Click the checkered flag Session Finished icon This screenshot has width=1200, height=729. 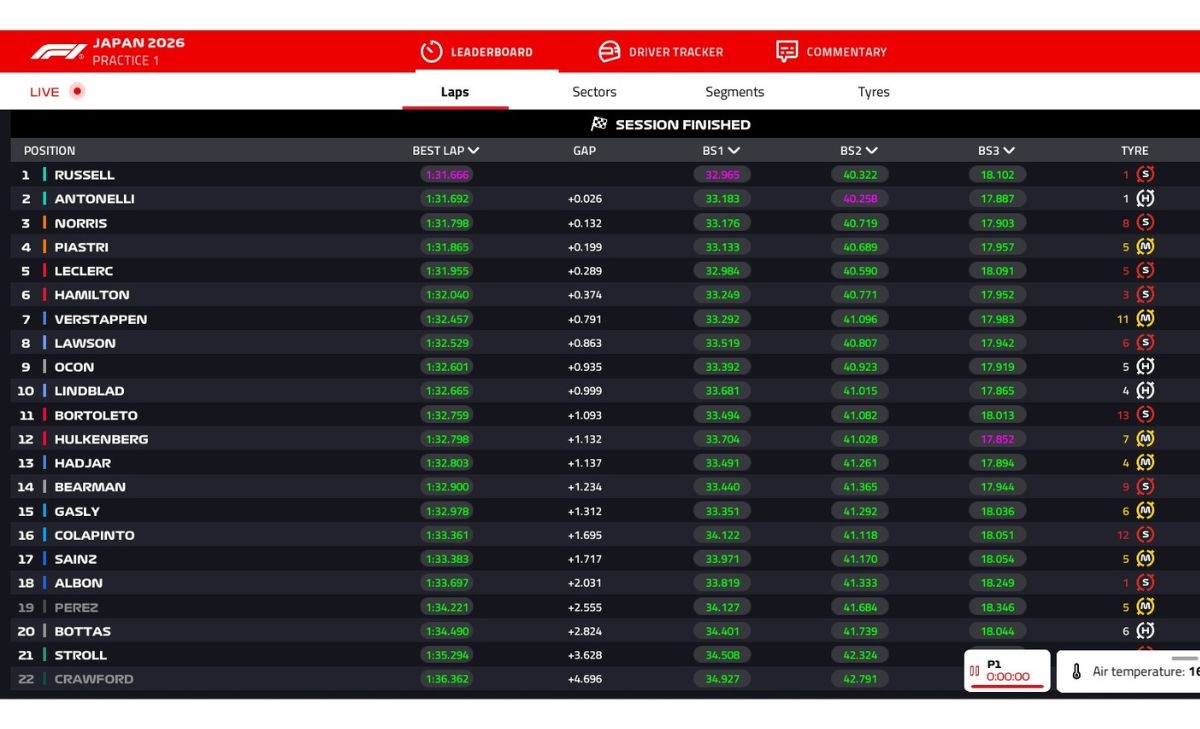pyautogui.click(x=598, y=124)
